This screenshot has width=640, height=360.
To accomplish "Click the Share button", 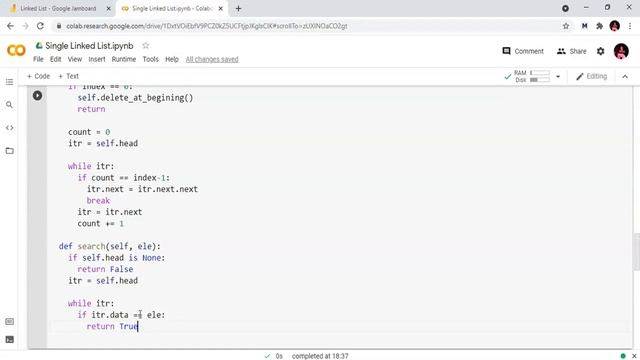I will 571,51.
